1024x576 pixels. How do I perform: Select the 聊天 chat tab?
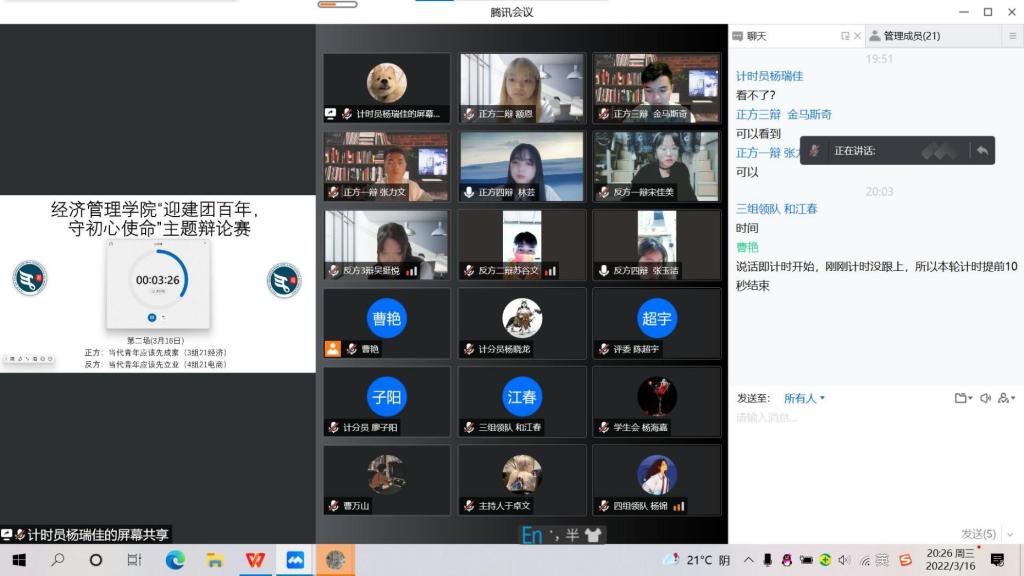click(750, 36)
